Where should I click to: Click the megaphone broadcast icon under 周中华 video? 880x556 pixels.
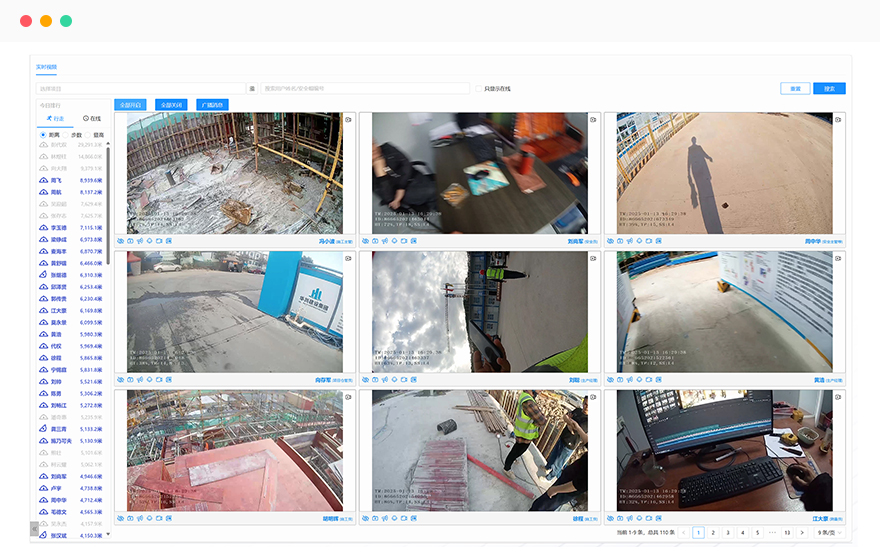click(x=629, y=241)
